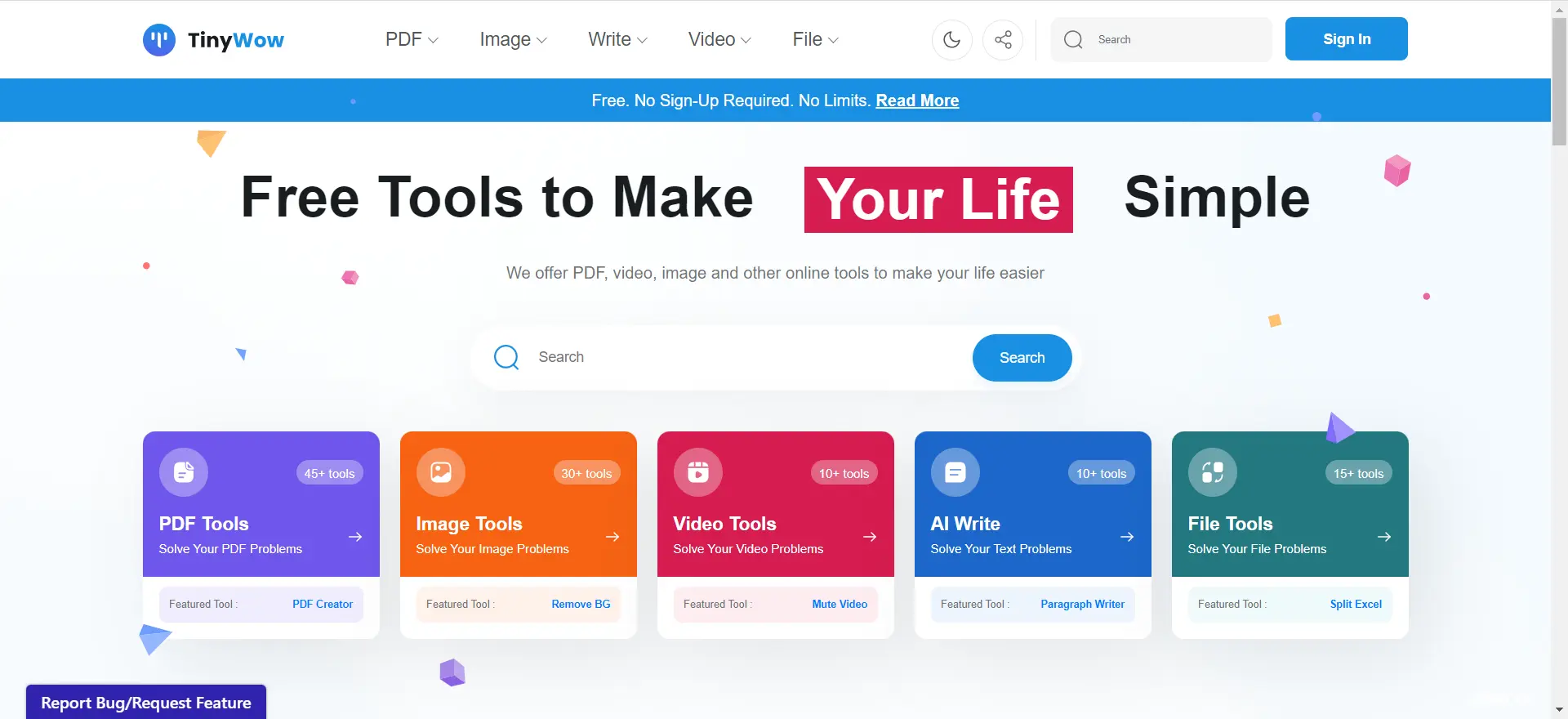Screen dimensions: 1568x719
Task: Click the arrow on AI Write card
Action: pos(1127,537)
